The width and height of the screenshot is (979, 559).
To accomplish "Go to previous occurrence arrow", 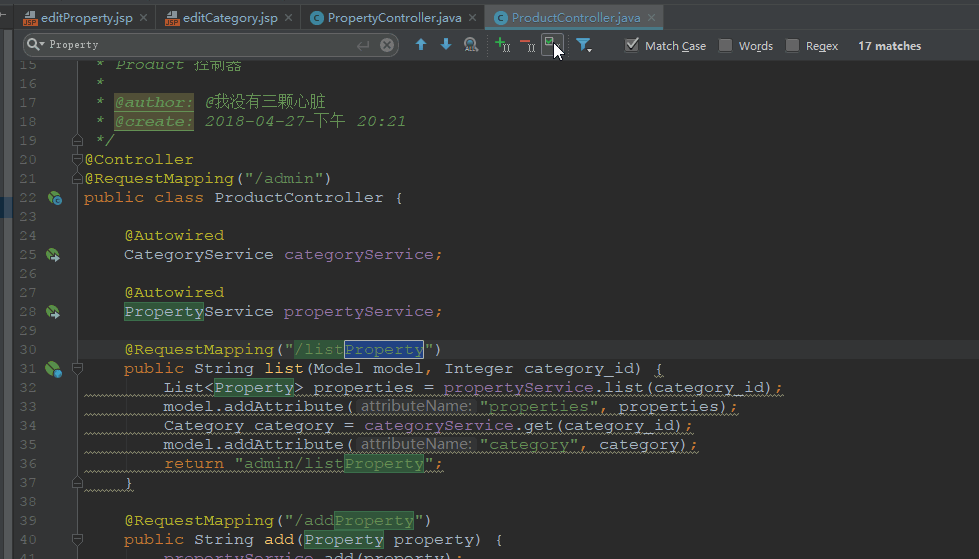I will pyautogui.click(x=421, y=44).
